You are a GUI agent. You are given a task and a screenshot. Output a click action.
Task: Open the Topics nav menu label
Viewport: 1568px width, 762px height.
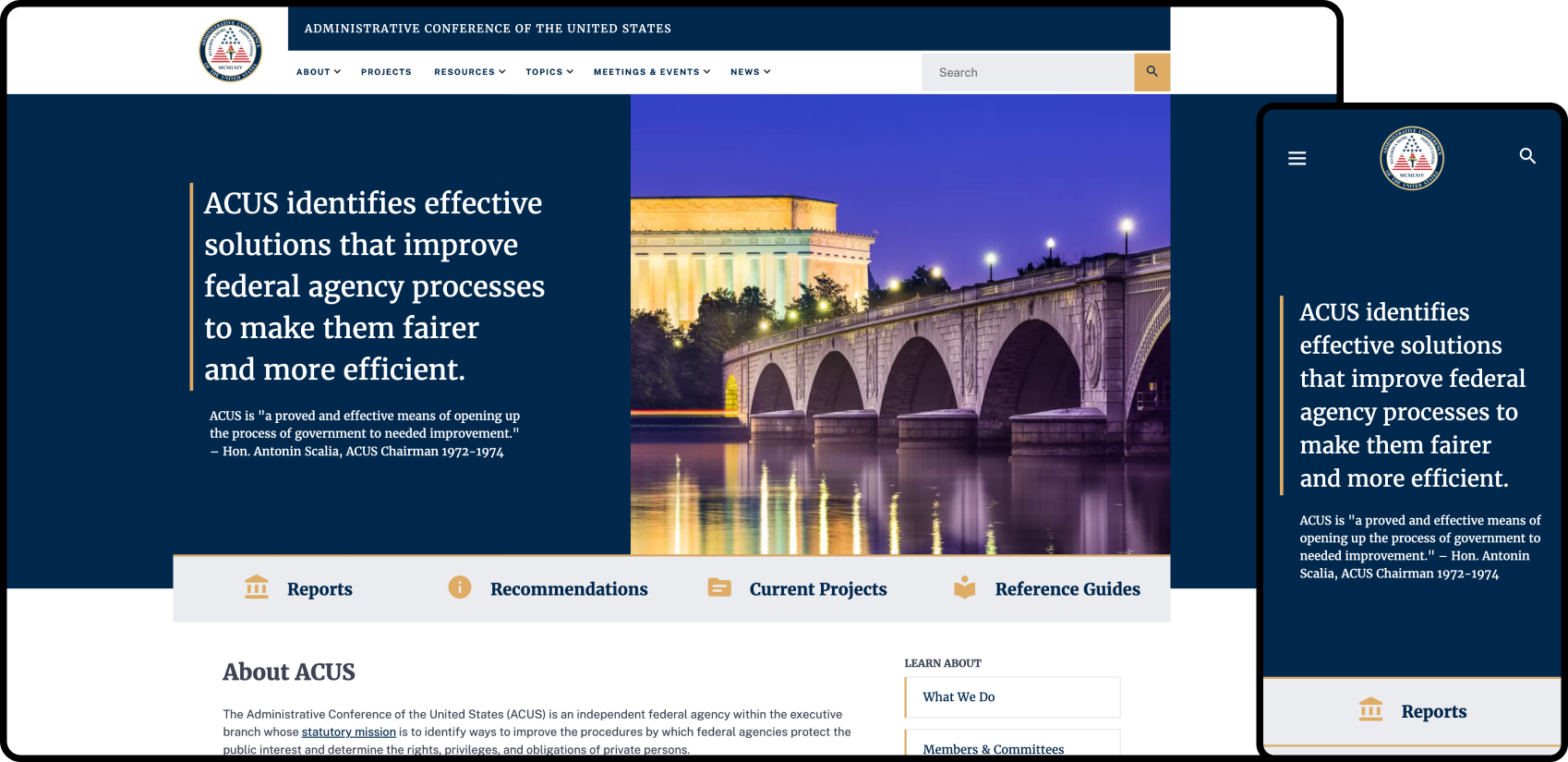pyautogui.click(x=544, y=72)
